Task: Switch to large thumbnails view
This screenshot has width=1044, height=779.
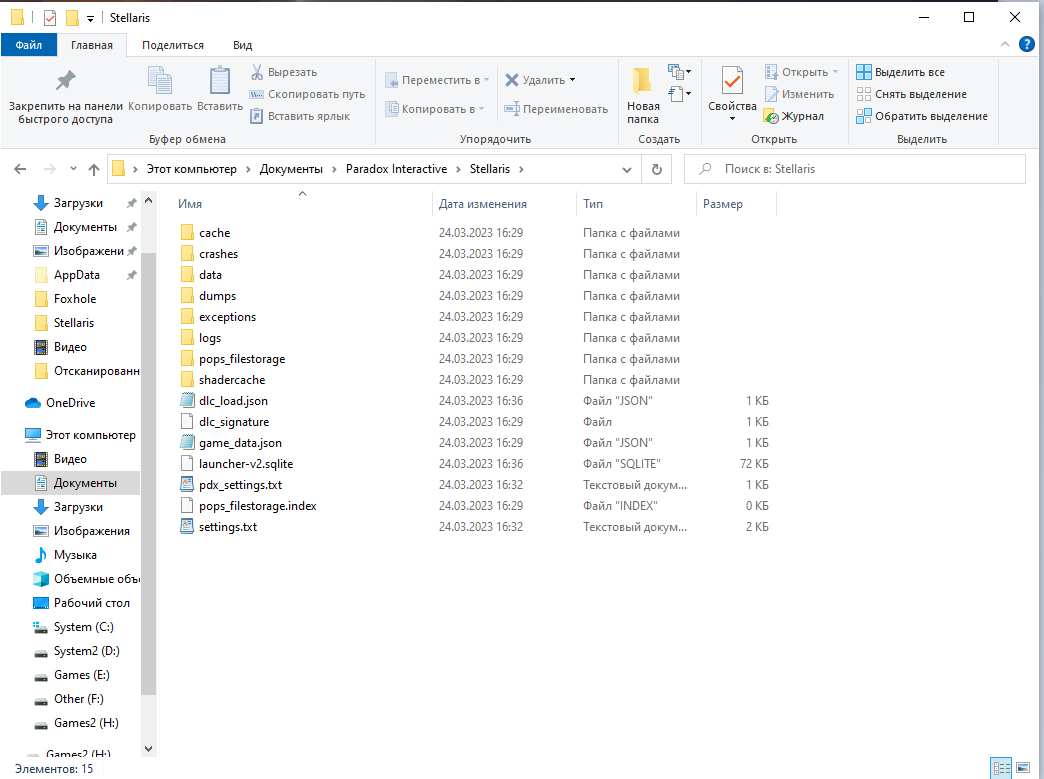Action: [1023, 768]
